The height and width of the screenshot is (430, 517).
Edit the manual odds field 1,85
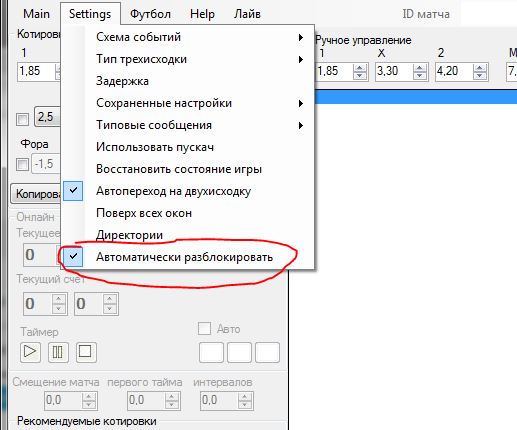tap(334, 71)
